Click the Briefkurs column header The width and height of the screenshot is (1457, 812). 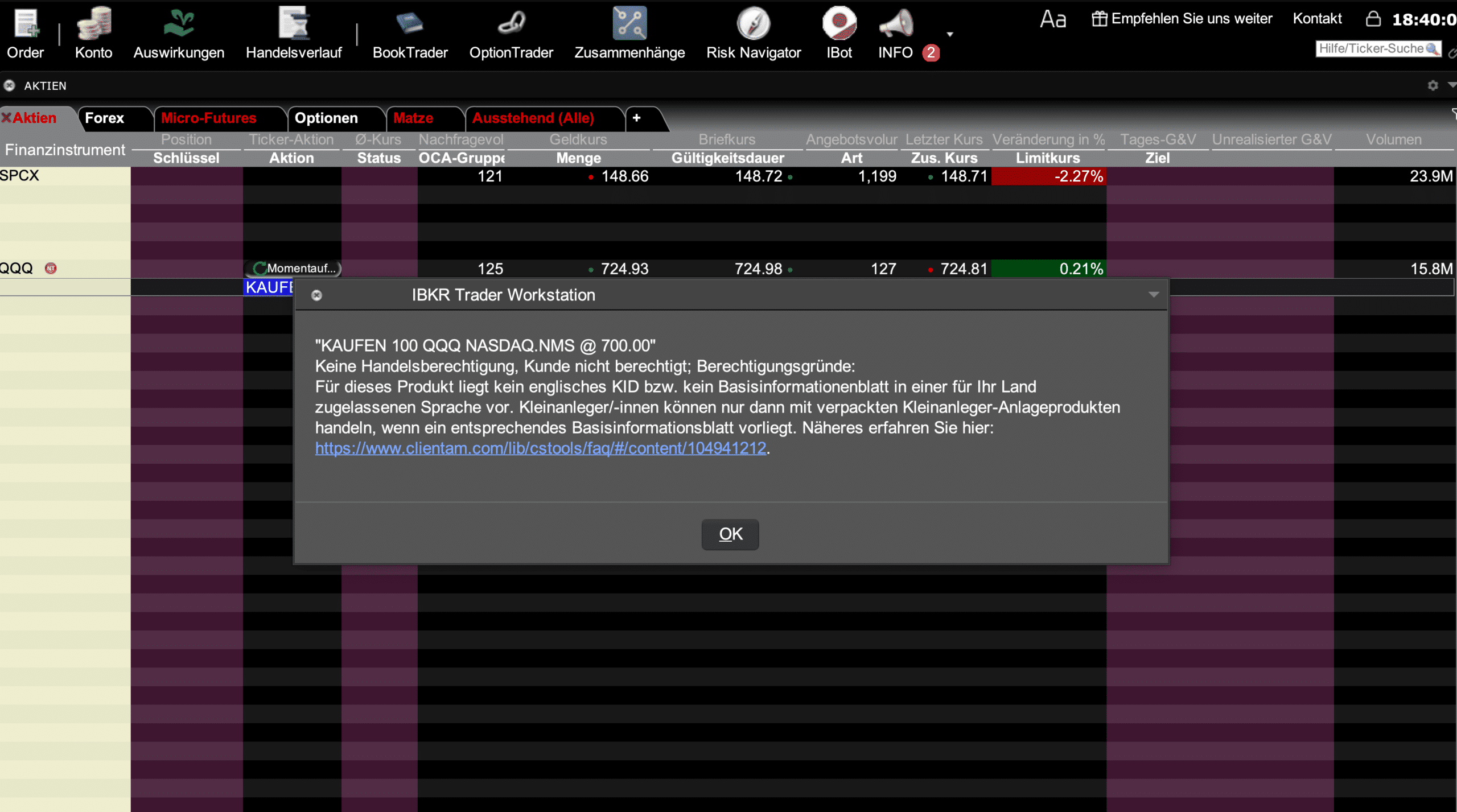point(727,139)
